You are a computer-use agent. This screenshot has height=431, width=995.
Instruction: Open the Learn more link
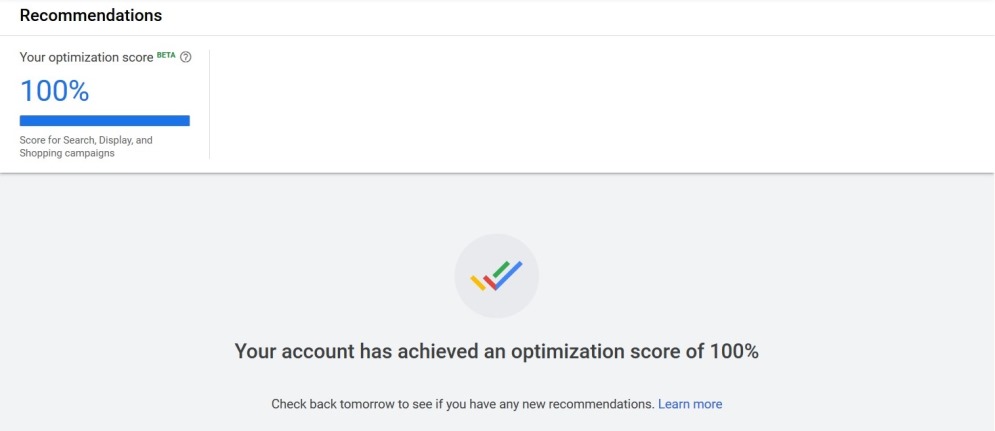pos(690,404)
